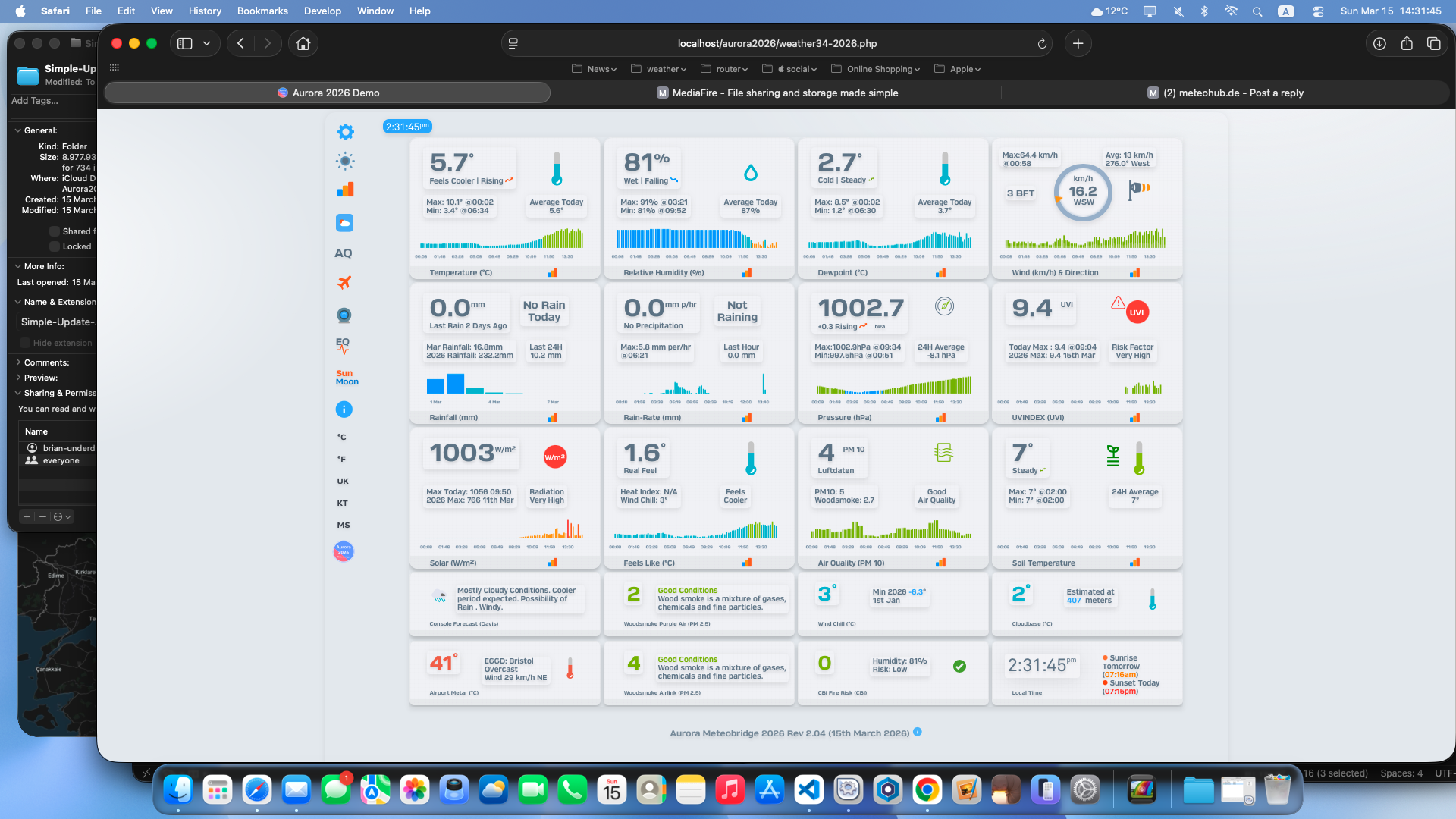Viewport: 1456px width, 819px height.
Task: Open the Sun Moon page link
Action: [x=345, y=377]
